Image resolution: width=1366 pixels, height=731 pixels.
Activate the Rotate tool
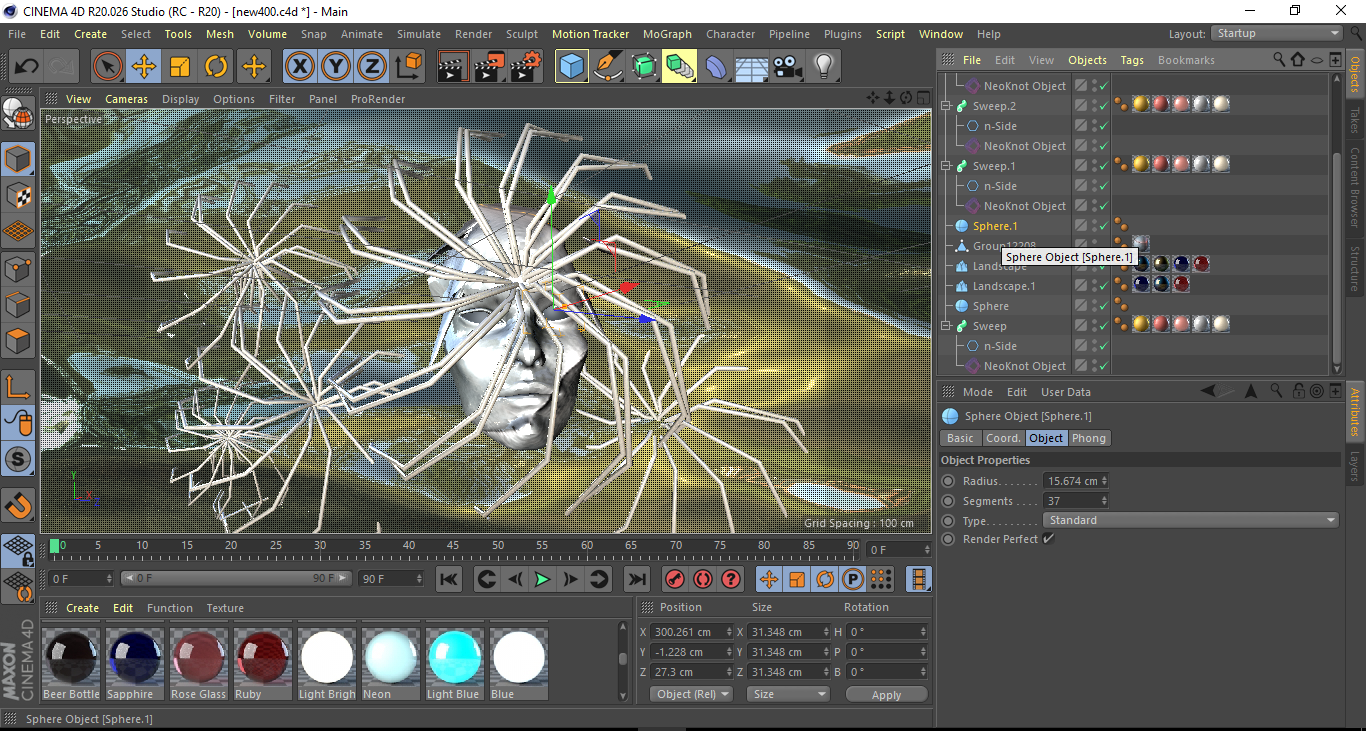point(216,67)
